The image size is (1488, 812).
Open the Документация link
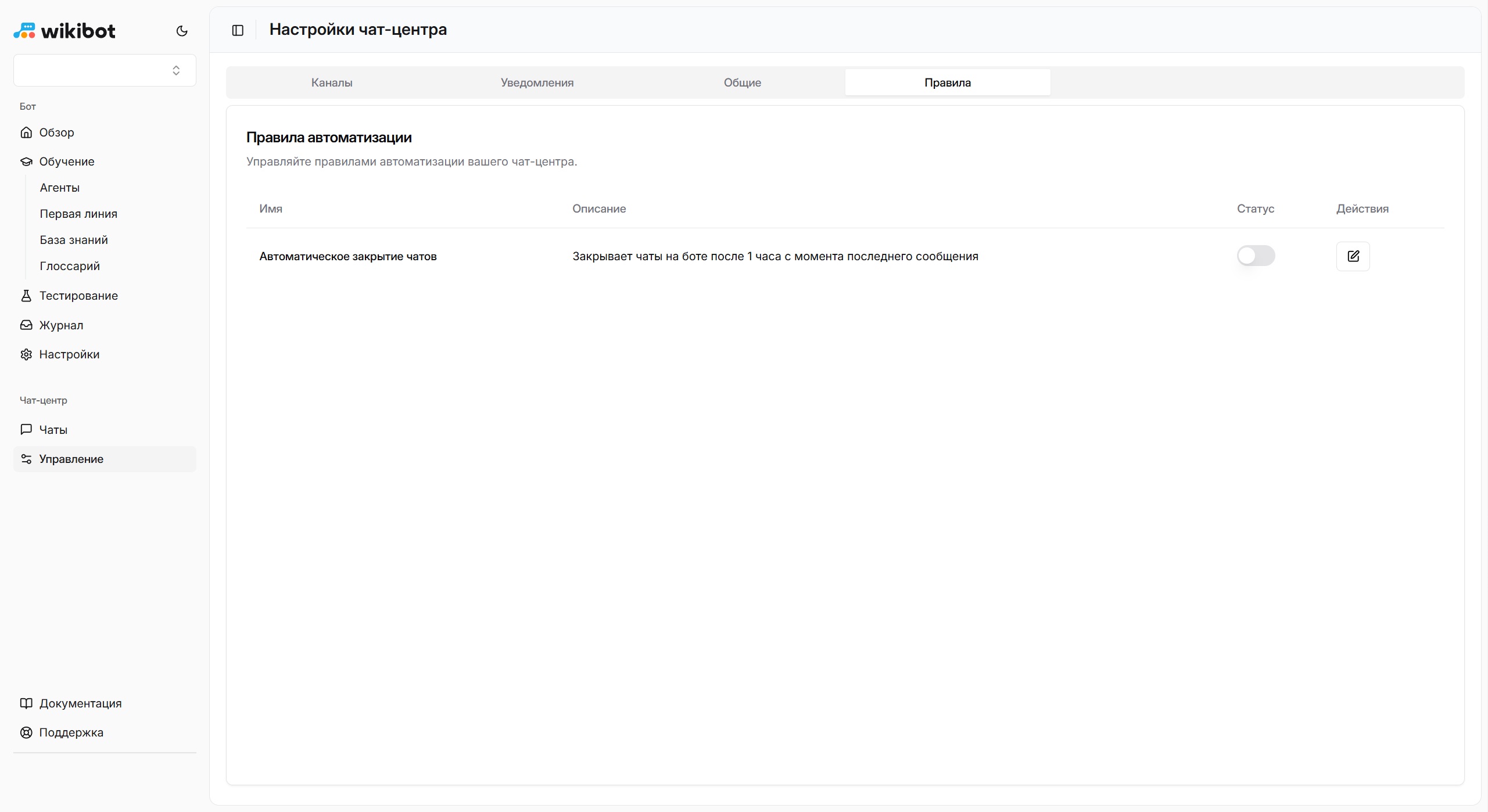click(x=80, y=703)
